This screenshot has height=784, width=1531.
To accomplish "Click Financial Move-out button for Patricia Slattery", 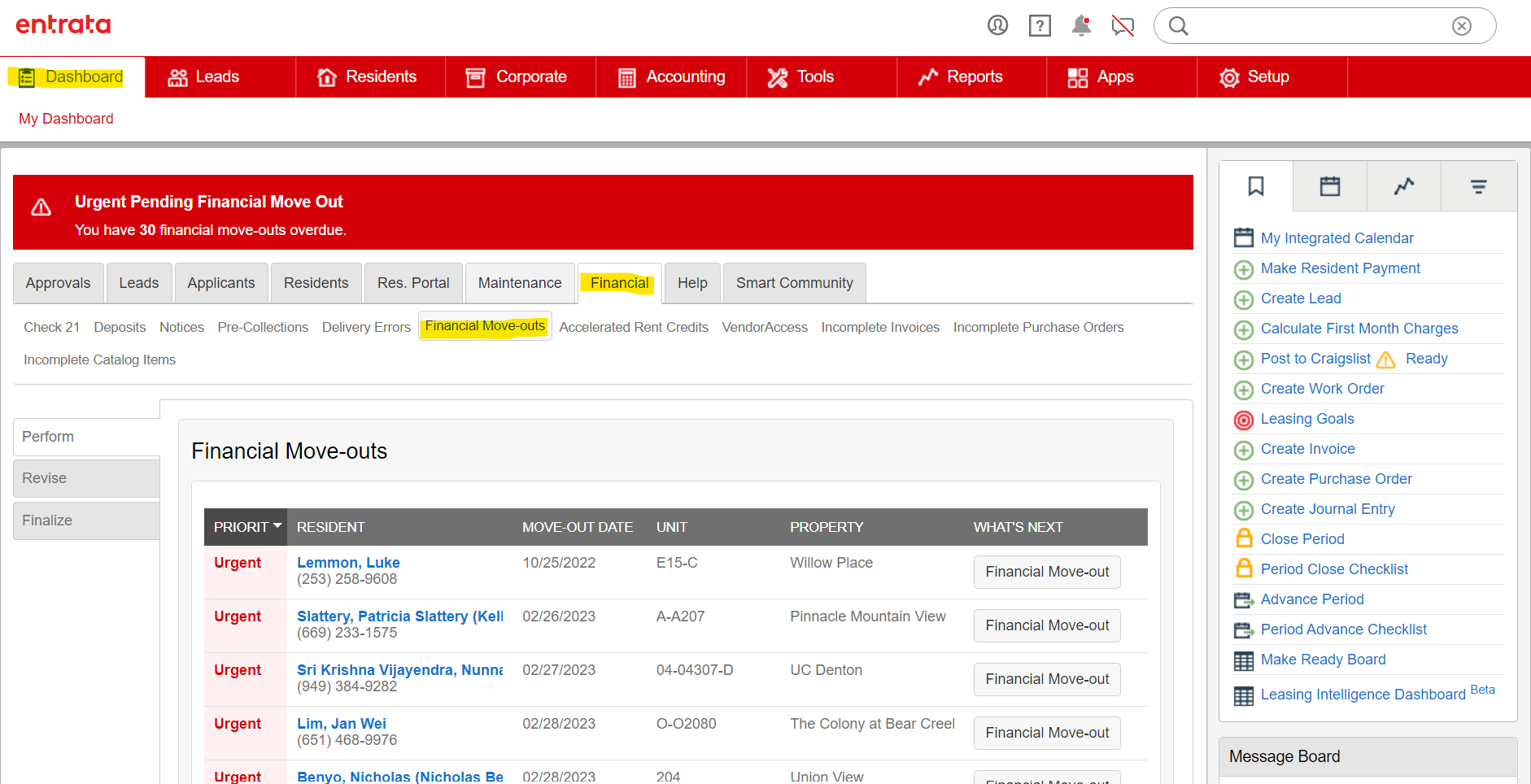I will 1047,625.
